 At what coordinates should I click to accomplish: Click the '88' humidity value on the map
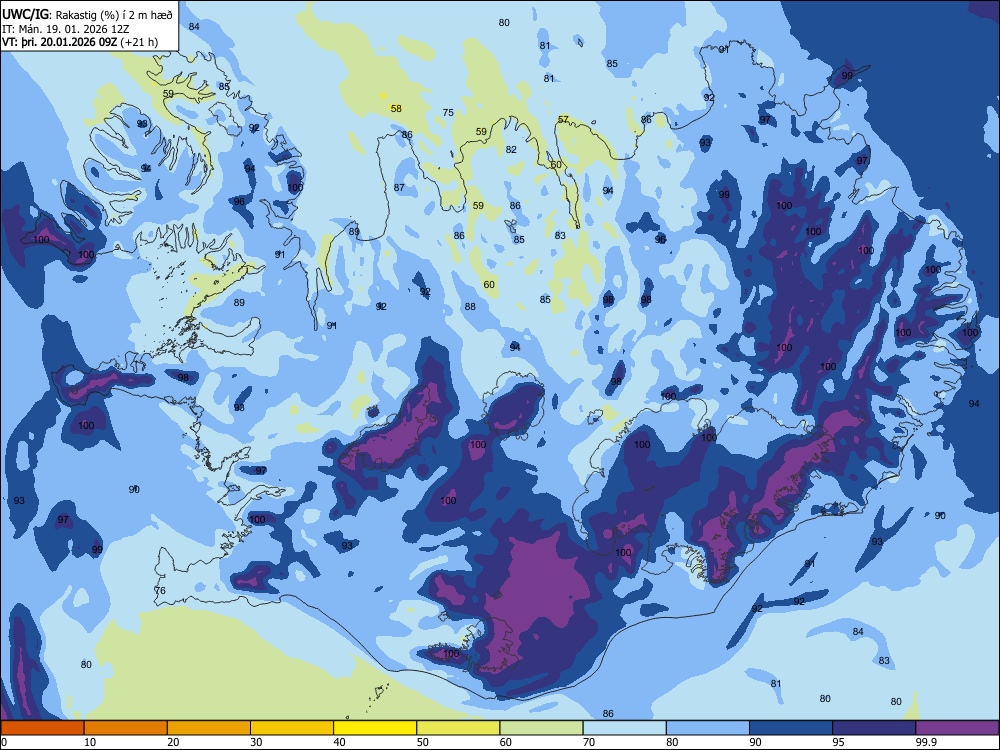(470, 307)
